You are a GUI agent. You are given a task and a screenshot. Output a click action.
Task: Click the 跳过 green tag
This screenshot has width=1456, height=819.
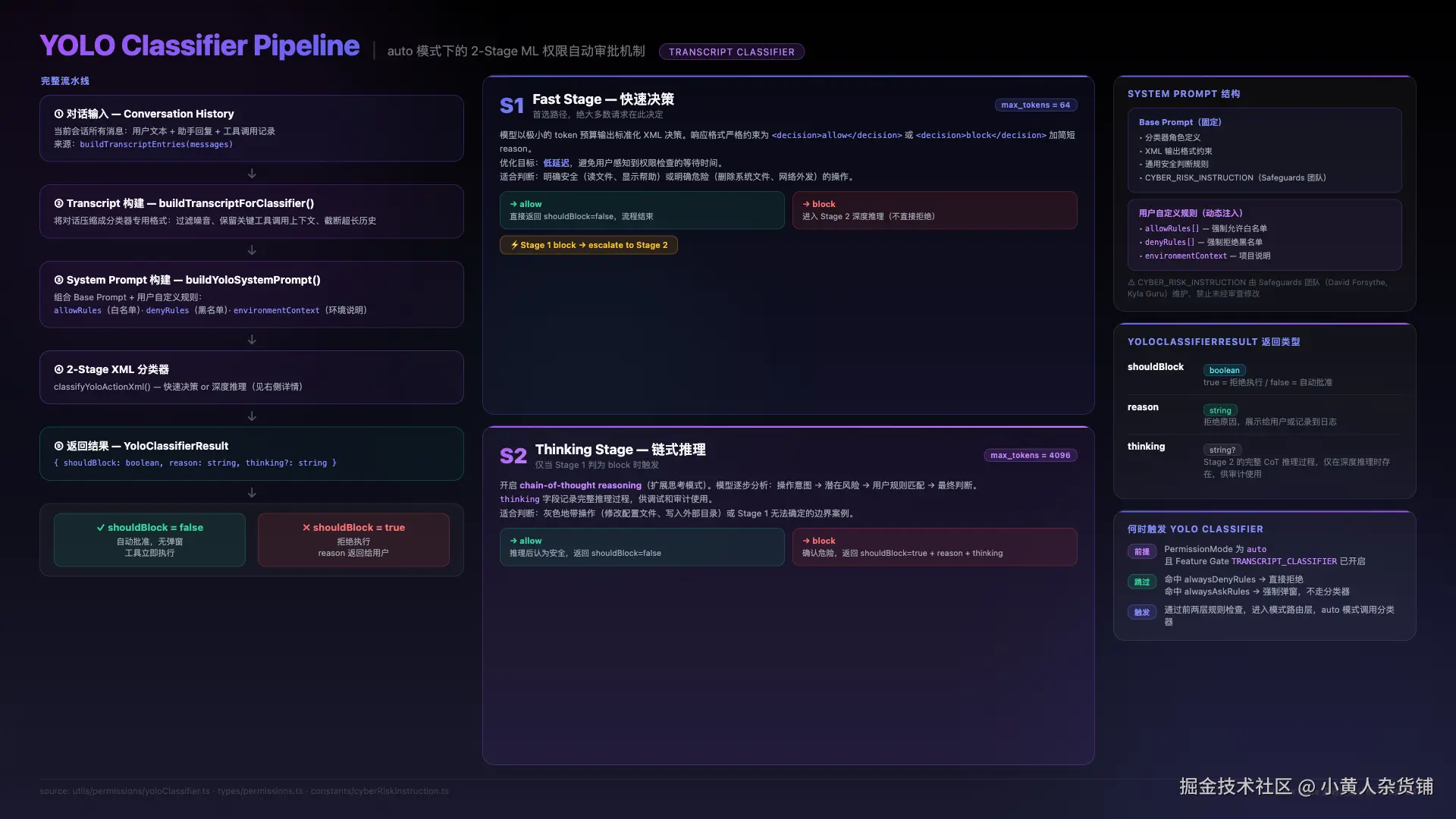1141,582
